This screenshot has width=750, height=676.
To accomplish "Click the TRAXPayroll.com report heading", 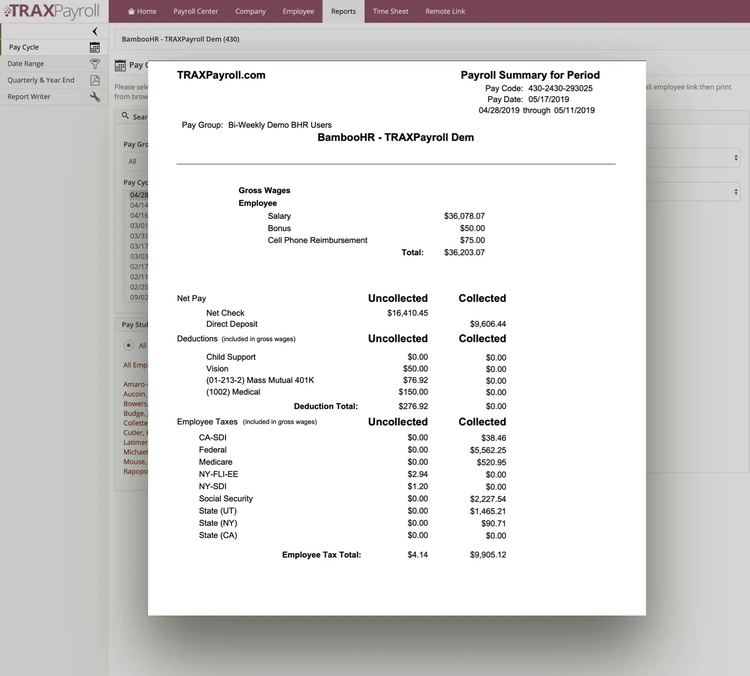I will [x=221, y=75].
